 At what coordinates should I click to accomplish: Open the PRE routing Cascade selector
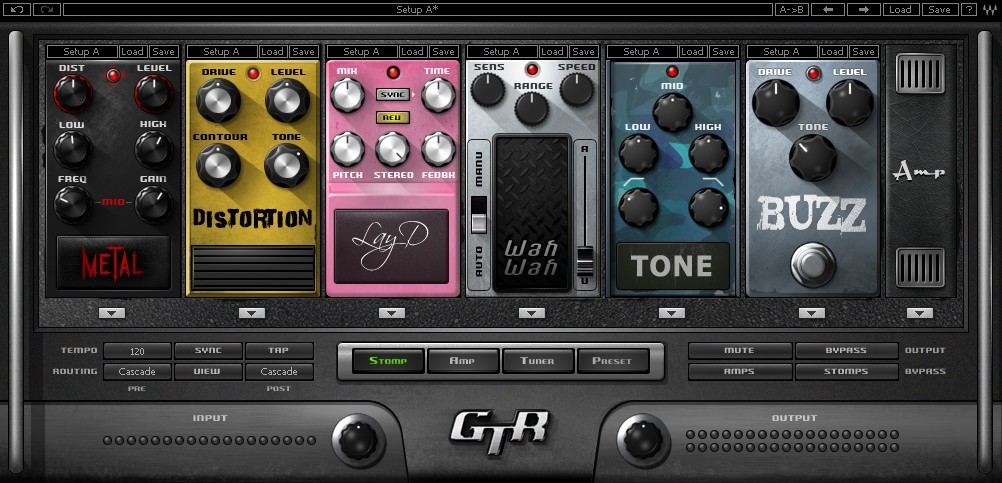137,372
